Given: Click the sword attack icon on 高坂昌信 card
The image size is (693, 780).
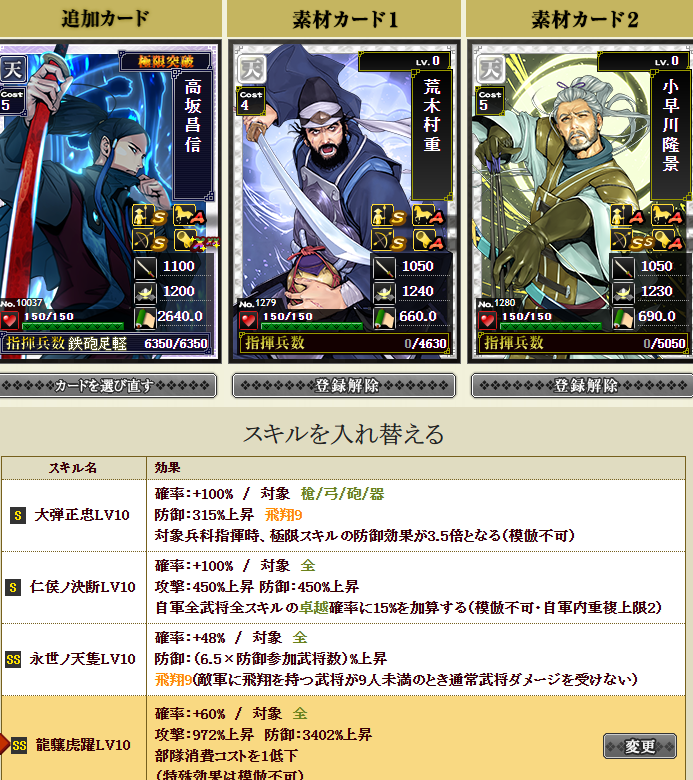Looking at the screenshot, I should [145, 268].
